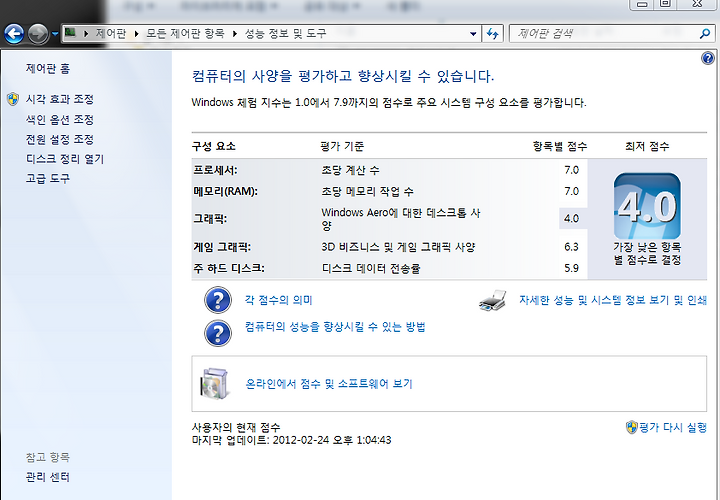
Task: Open recent pages dropdown next to Forward arrow
Action: [x=55, y=34]
